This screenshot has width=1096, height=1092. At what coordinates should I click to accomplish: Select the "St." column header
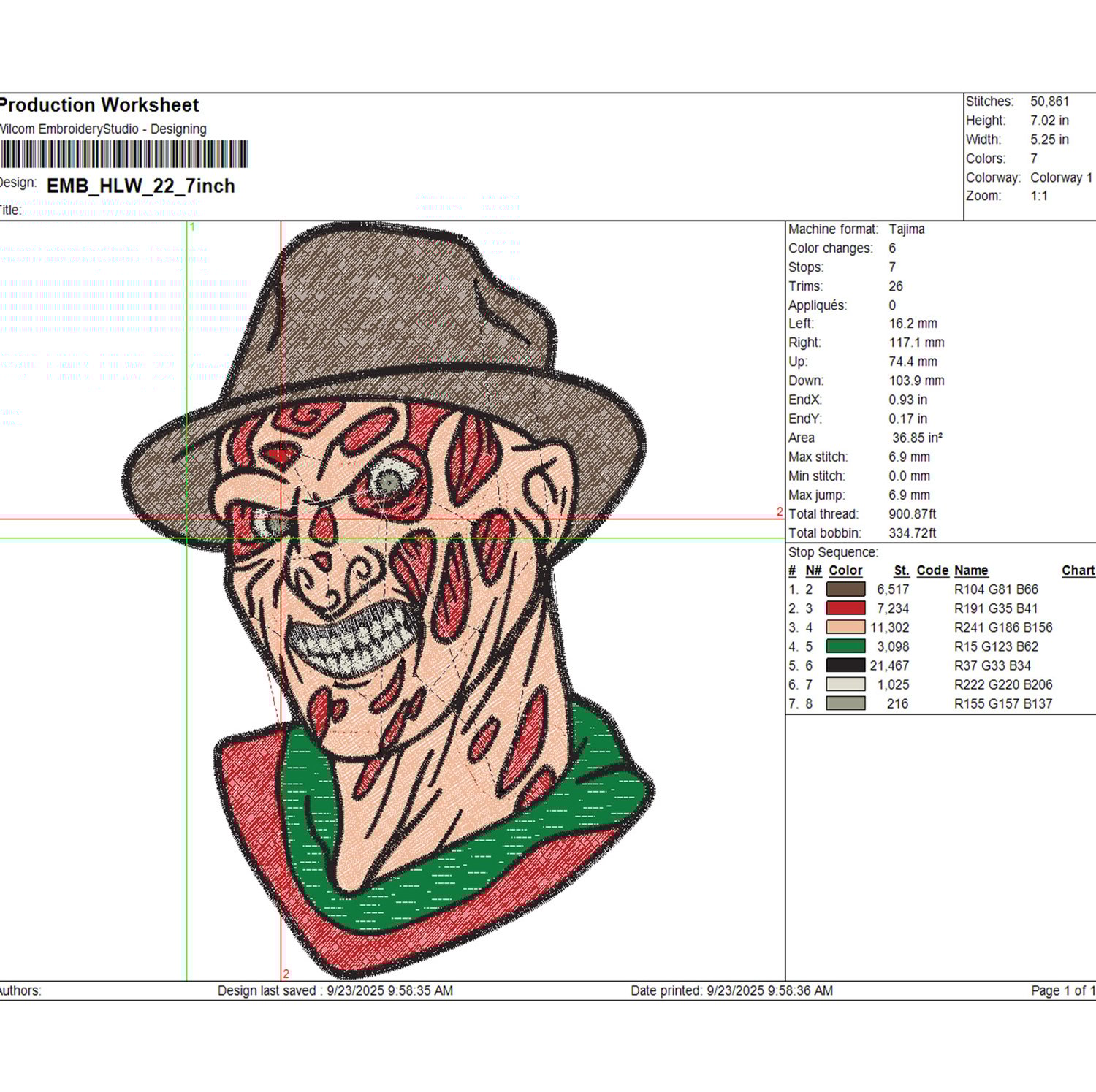902,570
